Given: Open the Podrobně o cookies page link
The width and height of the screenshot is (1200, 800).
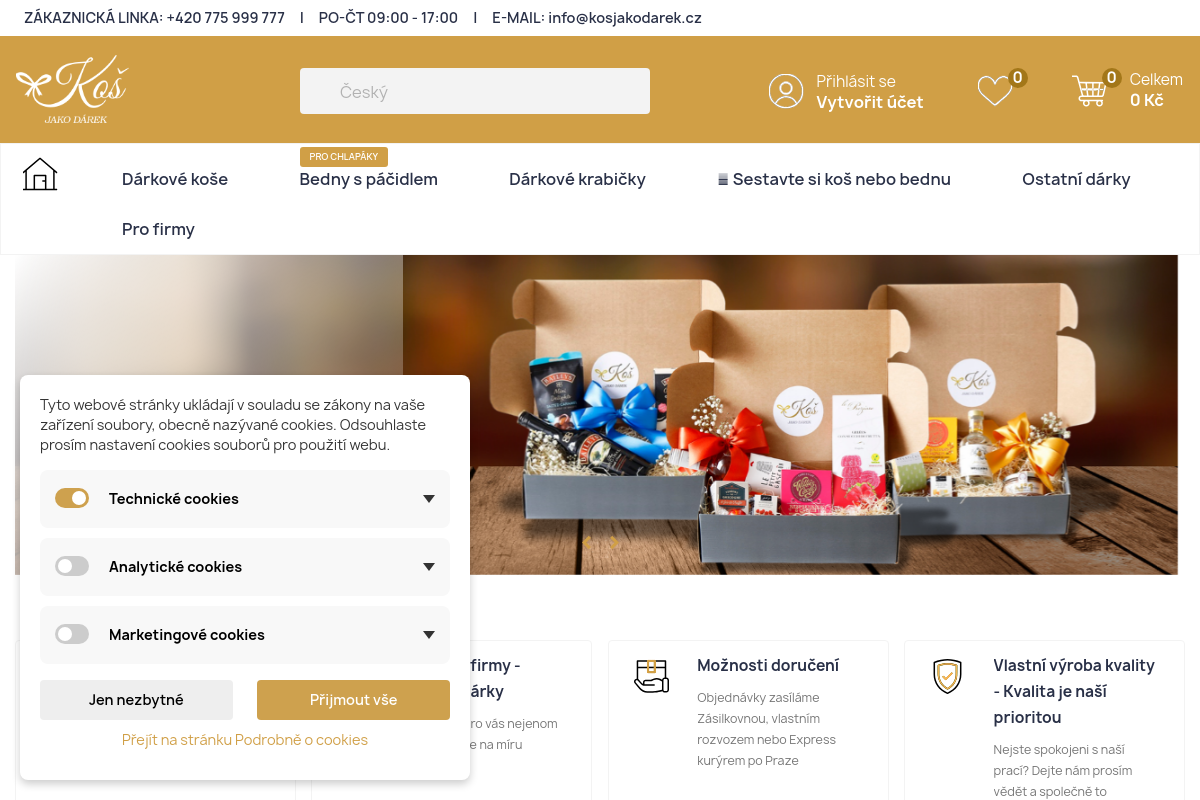Looking at the screenshot, I should click(x=245, y=740).
